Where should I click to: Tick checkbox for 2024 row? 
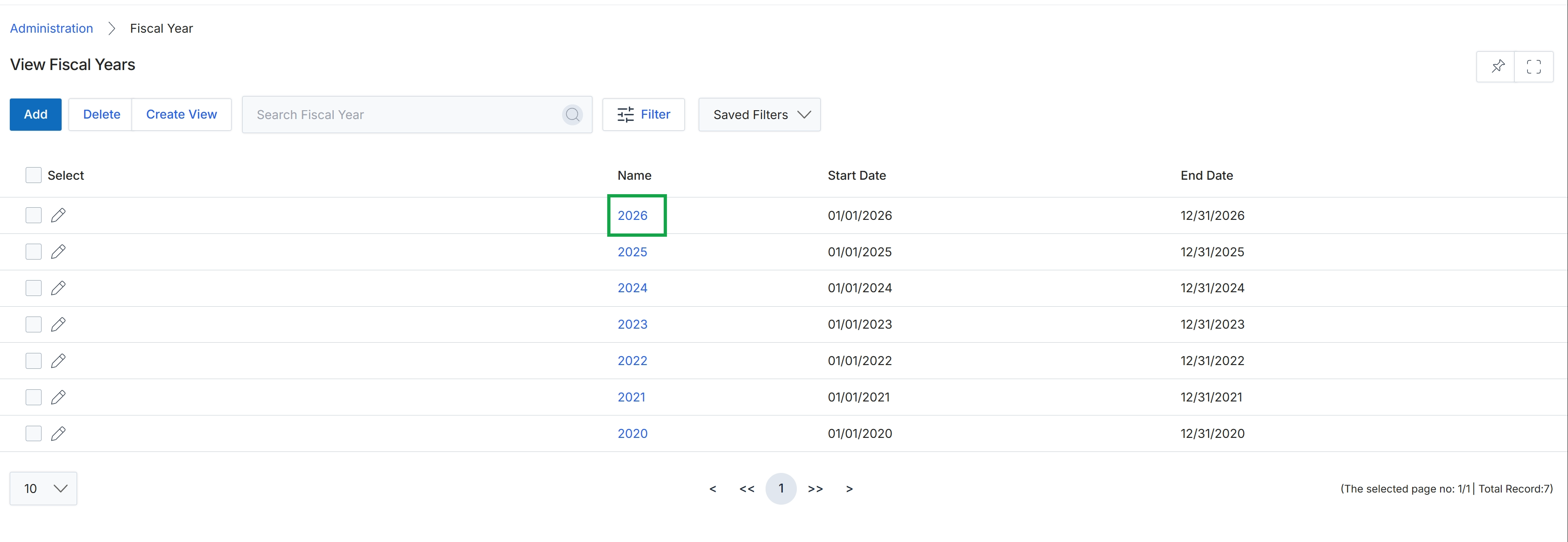(34, 288)
